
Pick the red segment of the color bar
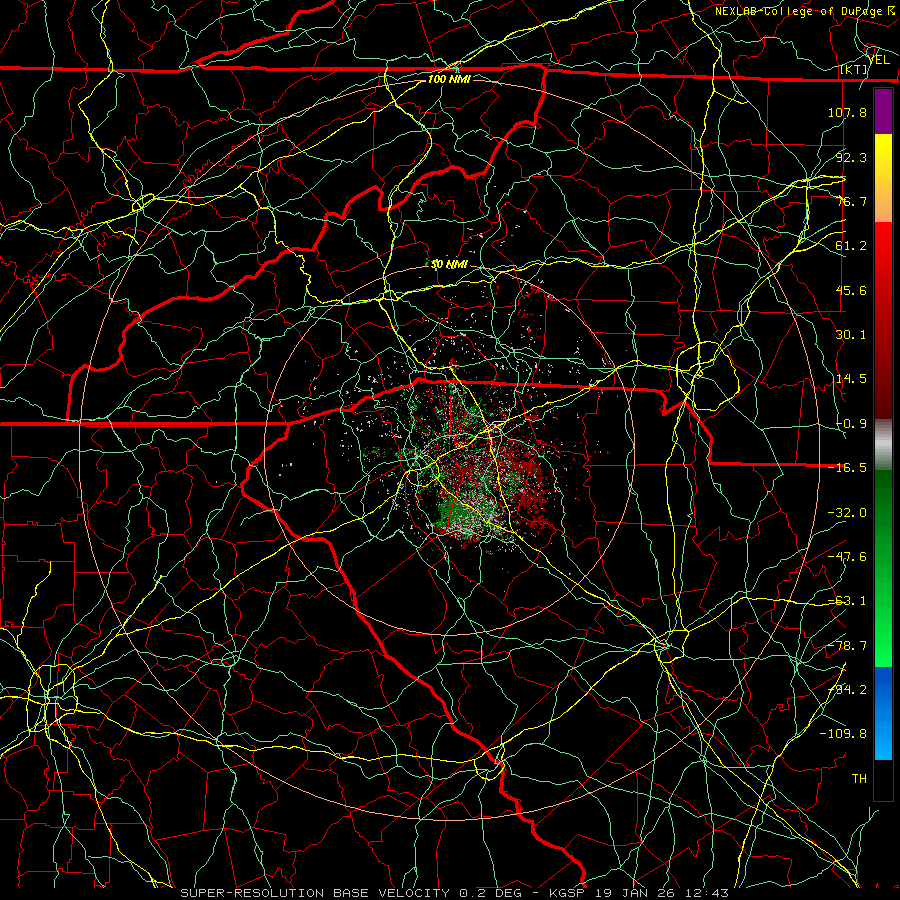point(883,320)
